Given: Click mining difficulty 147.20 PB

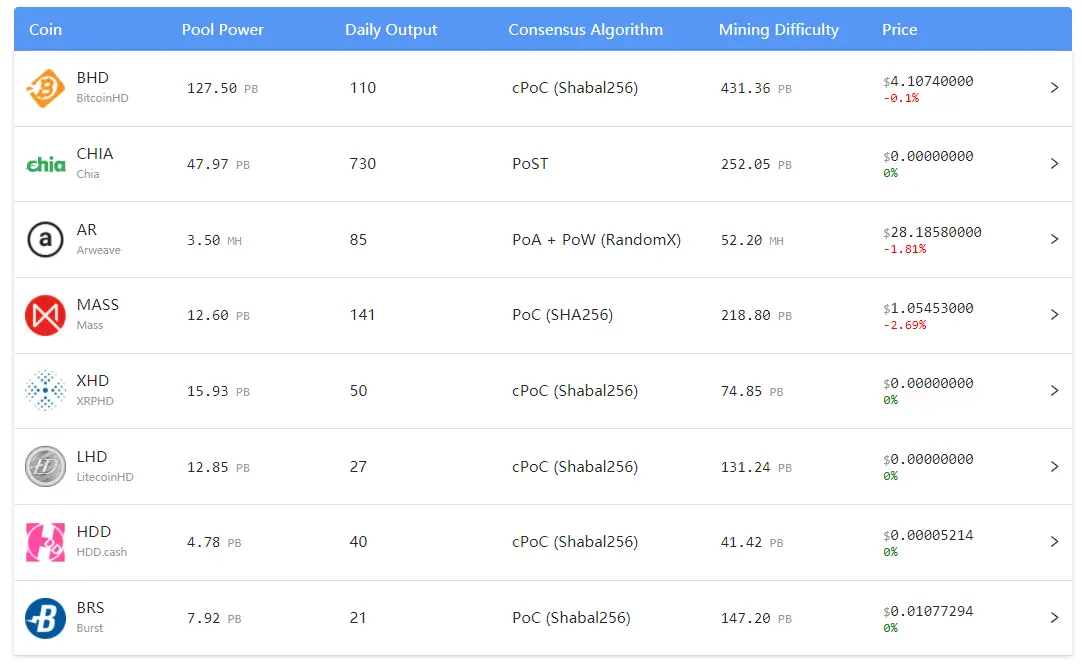Looking at the screenshot, I should tap(756, 619).
